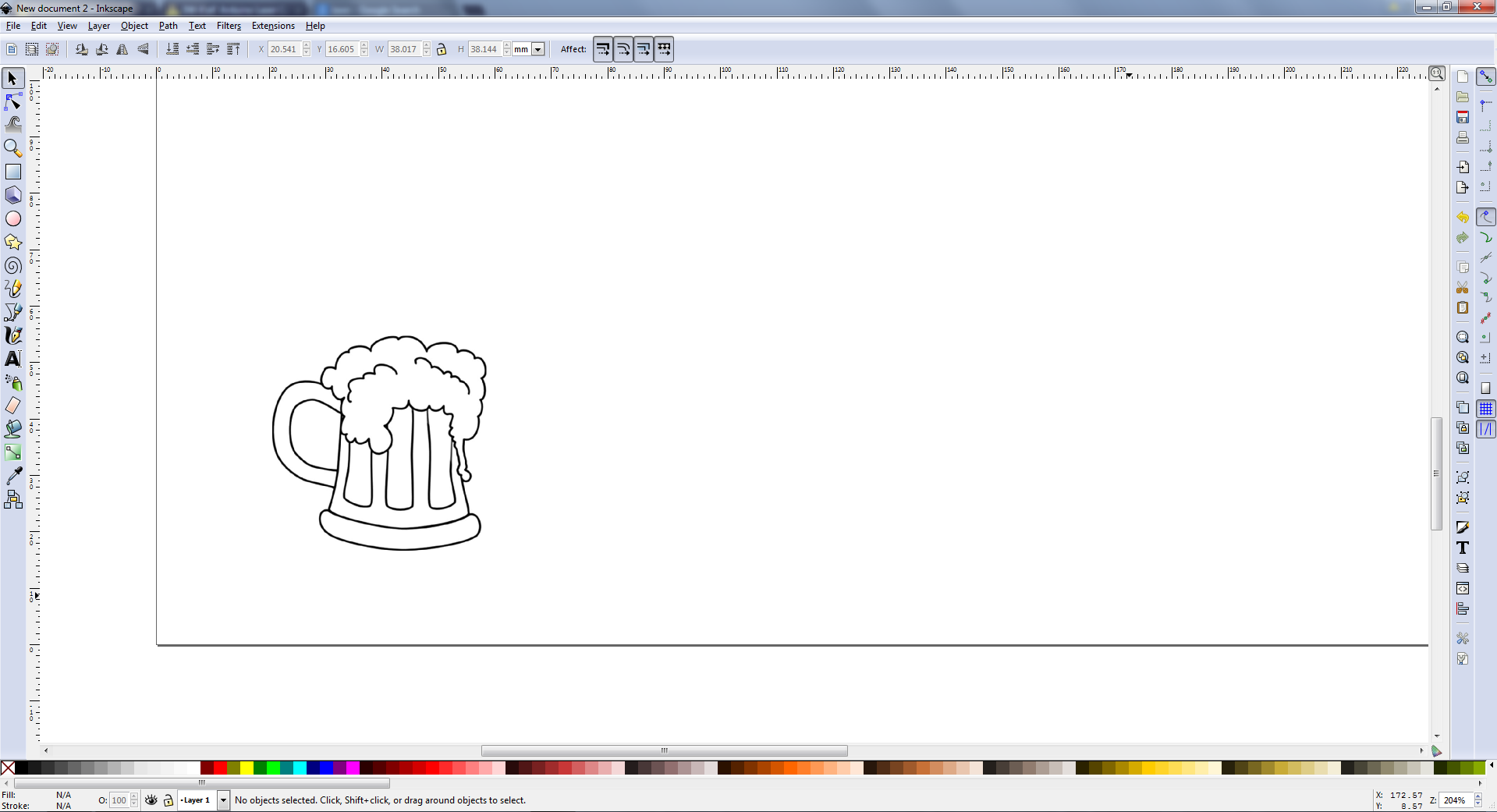Click X position spinner arrows

(307, 49)
